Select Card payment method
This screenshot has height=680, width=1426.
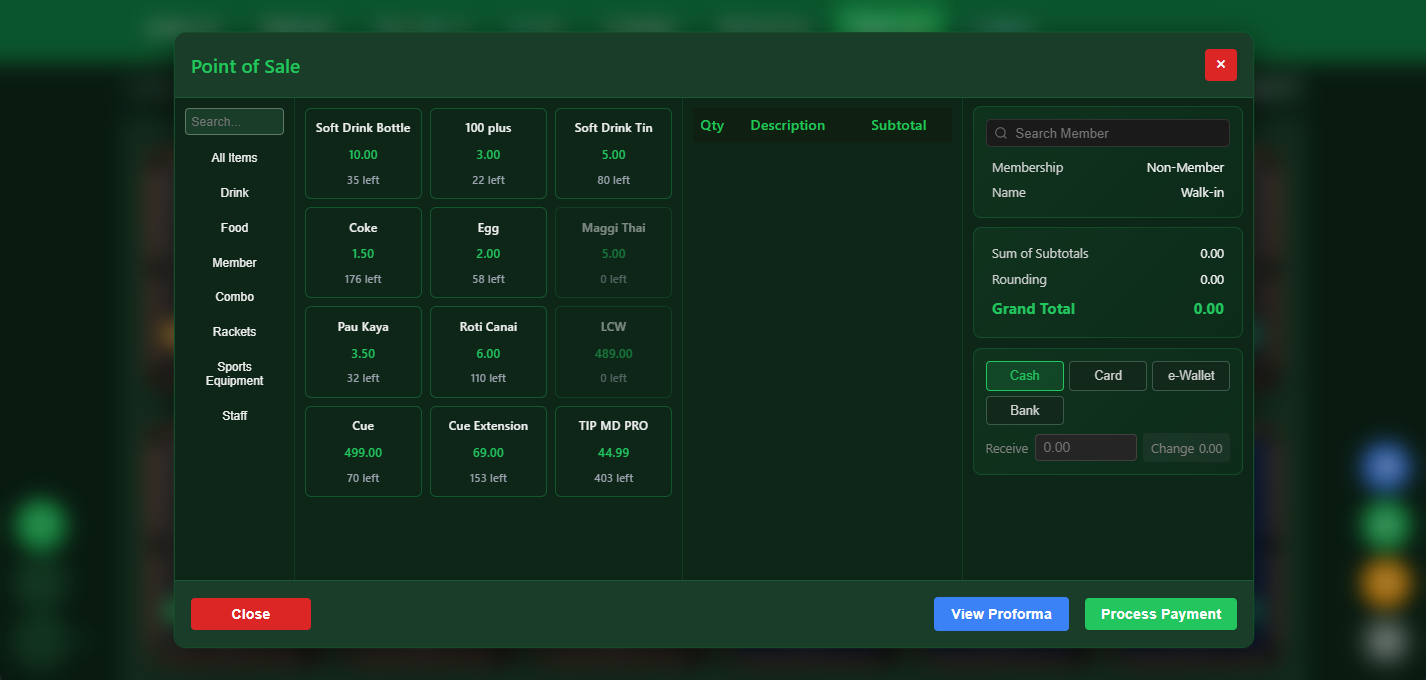point(1107,376)
